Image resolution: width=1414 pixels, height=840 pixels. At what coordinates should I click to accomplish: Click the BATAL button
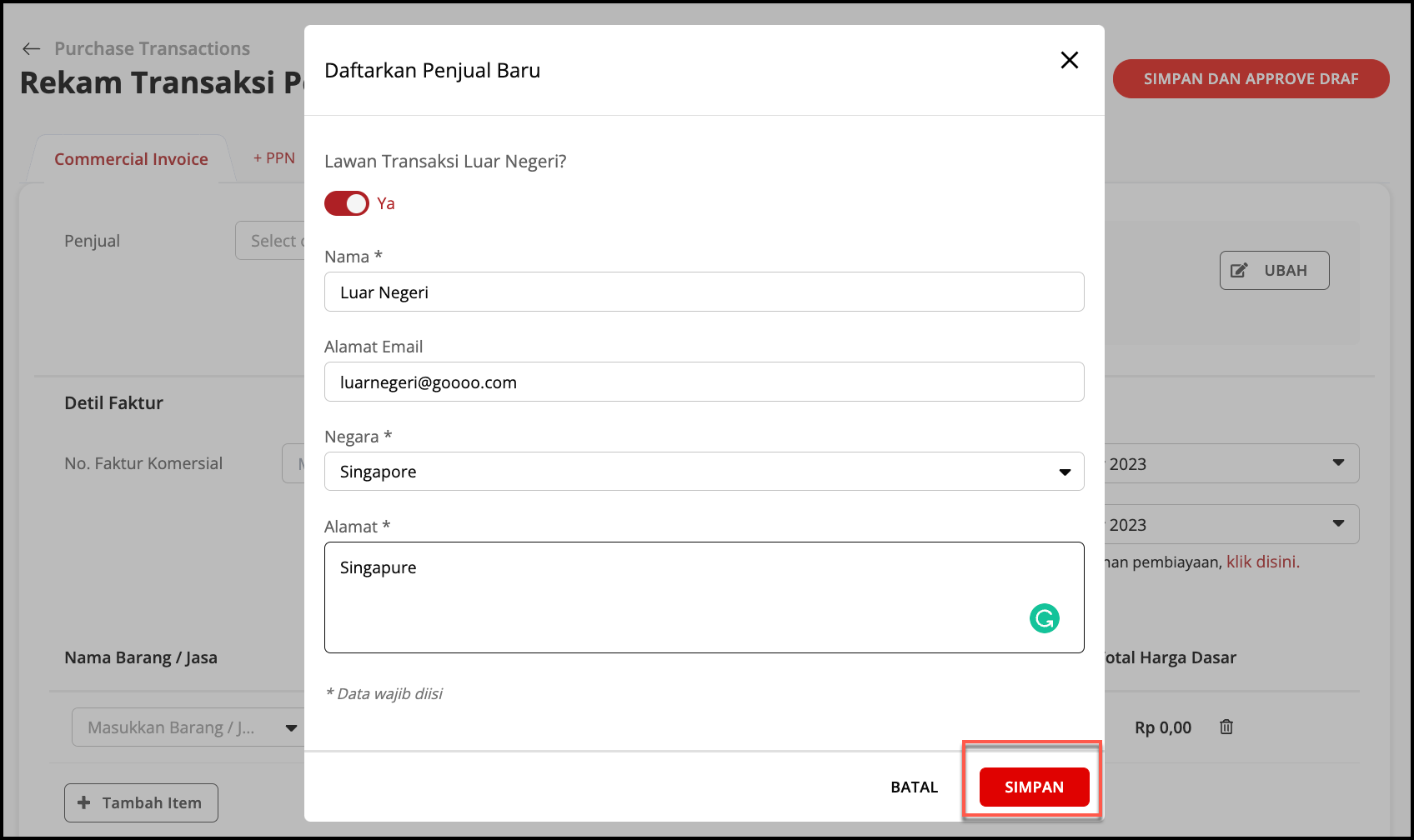[915, 787]
